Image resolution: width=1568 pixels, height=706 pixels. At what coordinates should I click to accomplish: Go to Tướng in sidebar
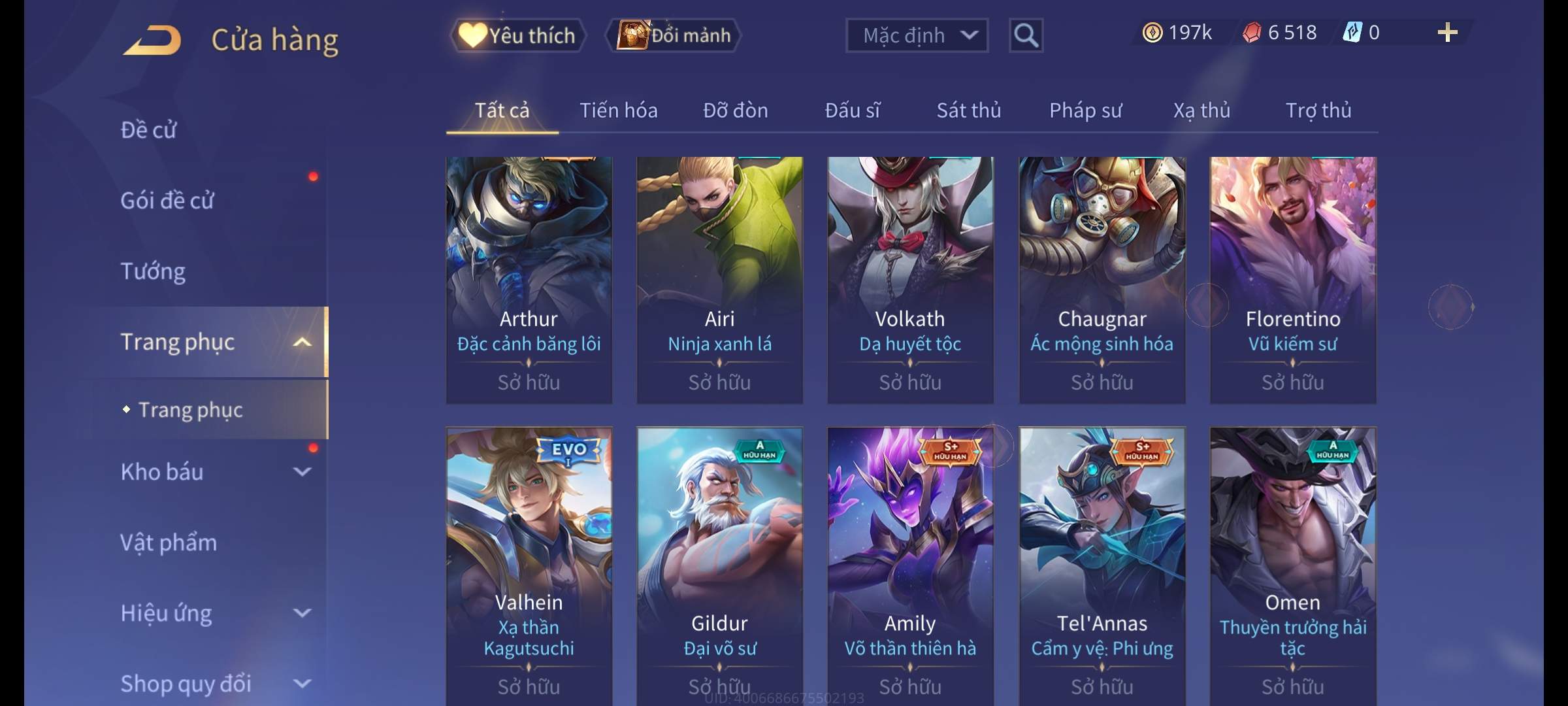coord(153,271)
